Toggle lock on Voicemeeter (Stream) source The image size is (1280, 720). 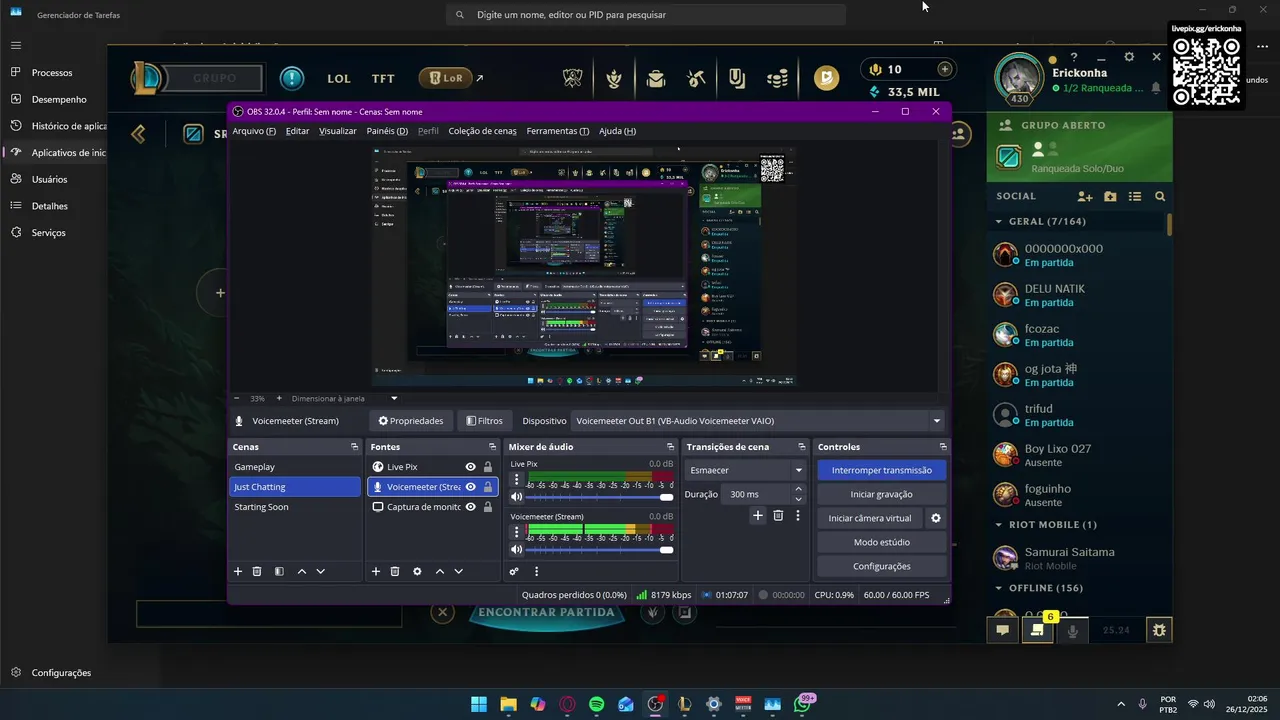[x=488, y=487]
